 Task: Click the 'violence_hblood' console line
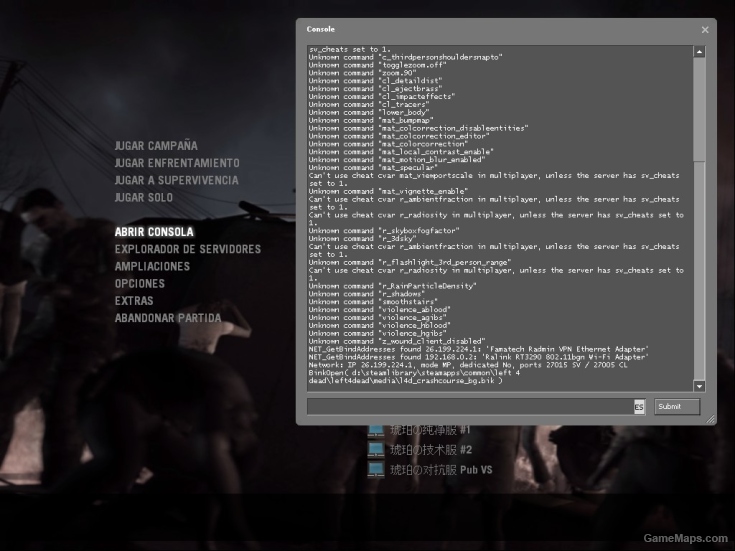tap(380, 325)
